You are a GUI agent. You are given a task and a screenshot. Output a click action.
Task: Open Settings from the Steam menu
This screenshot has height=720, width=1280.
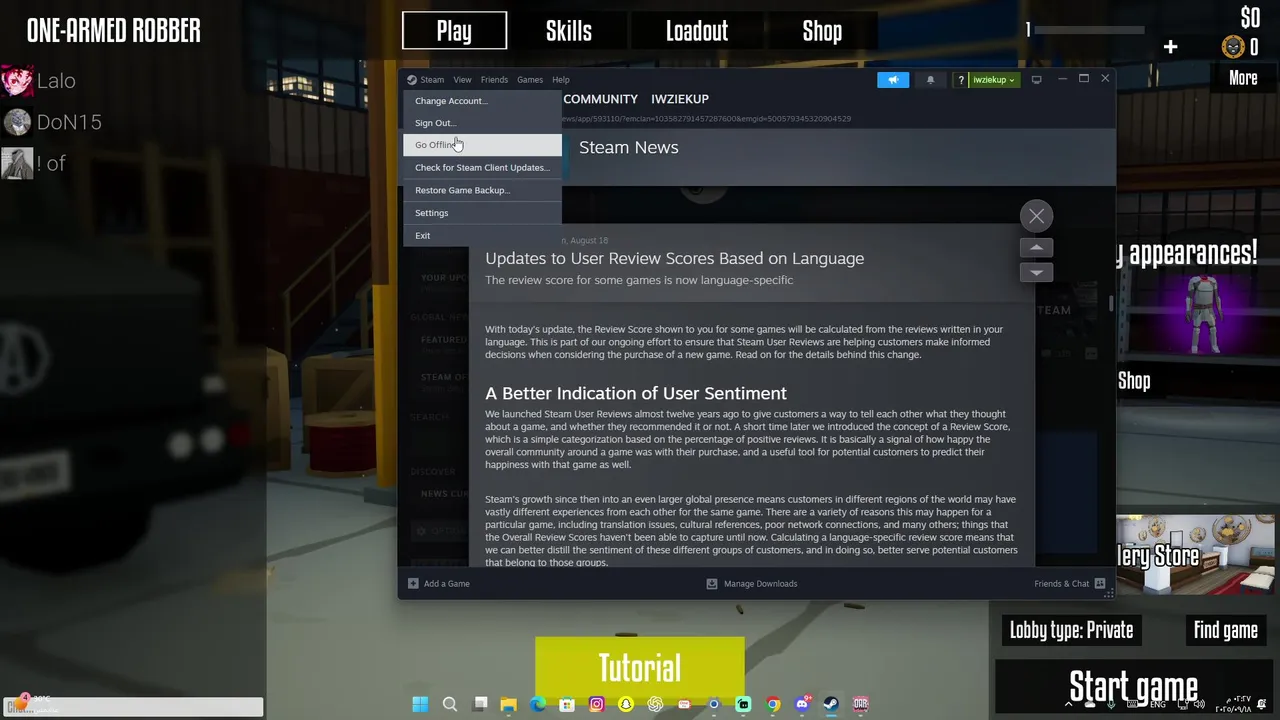(x=482, y=213)
